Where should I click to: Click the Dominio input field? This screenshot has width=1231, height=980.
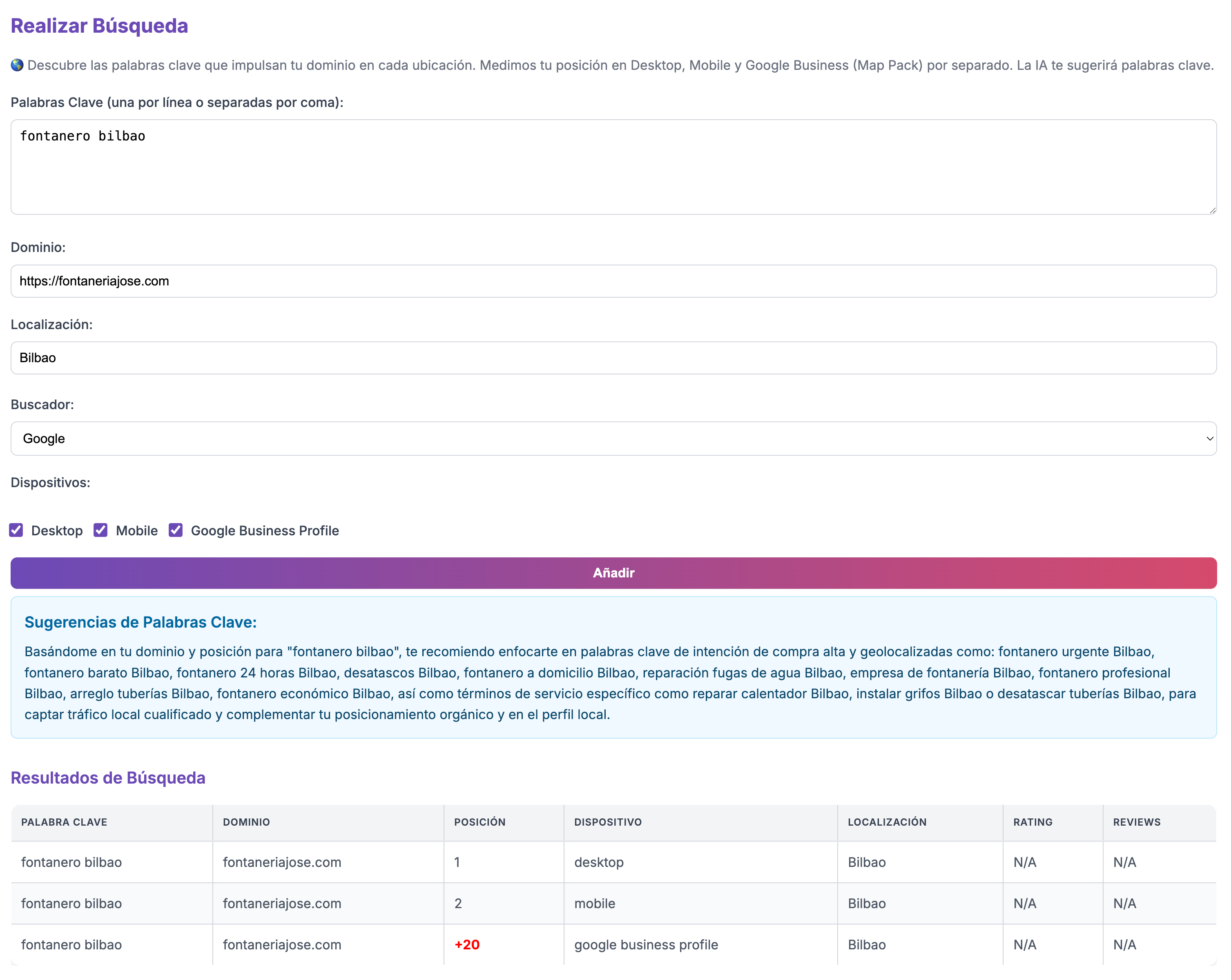pos(613,281)
